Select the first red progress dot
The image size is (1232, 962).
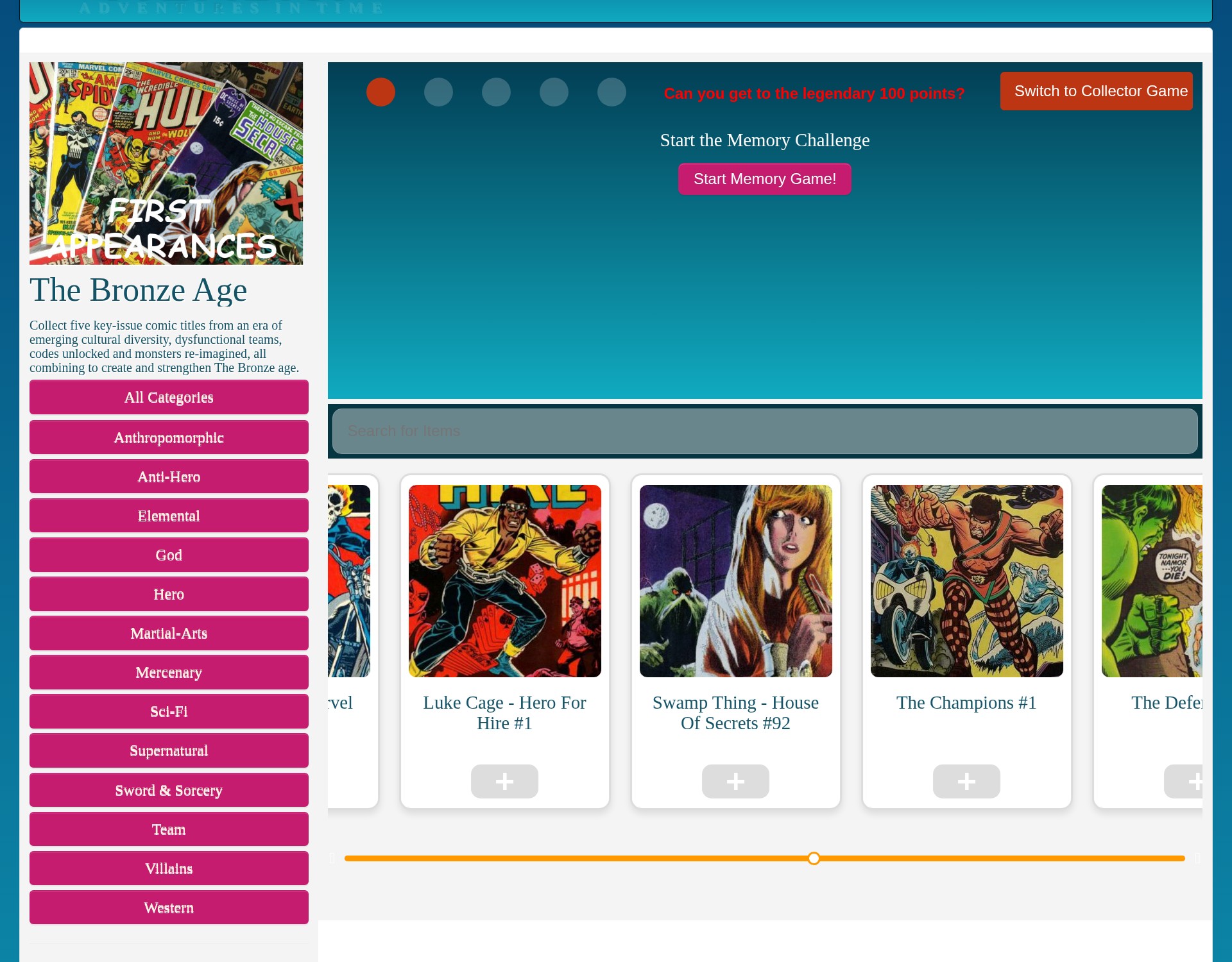point(381,92)
